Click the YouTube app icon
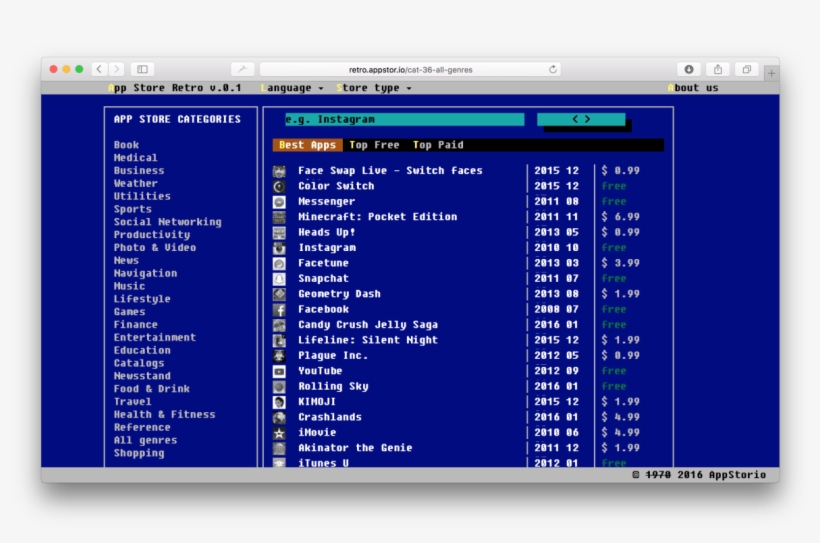Image resolution: width=820 pixels, height=543 pixels. tap(279, 371)
